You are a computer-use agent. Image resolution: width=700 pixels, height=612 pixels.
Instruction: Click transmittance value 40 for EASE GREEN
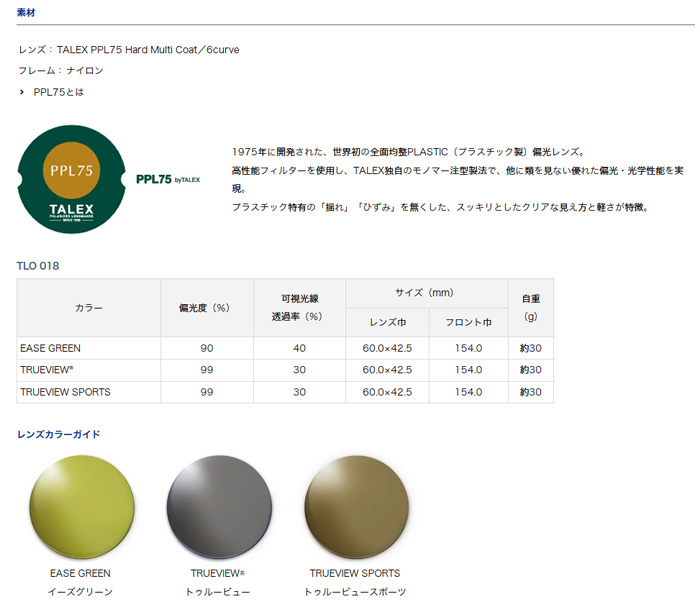pyautogui.click(x=299, y=348)
